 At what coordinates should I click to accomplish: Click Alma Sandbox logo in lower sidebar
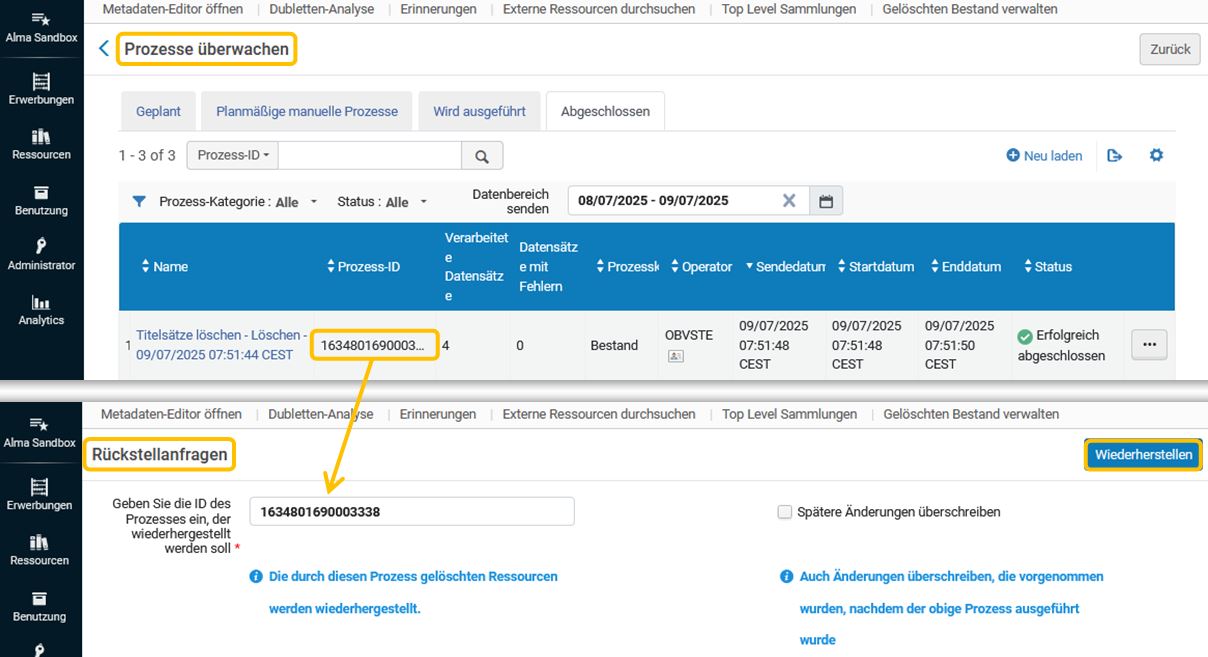click(x=40, y=432)
